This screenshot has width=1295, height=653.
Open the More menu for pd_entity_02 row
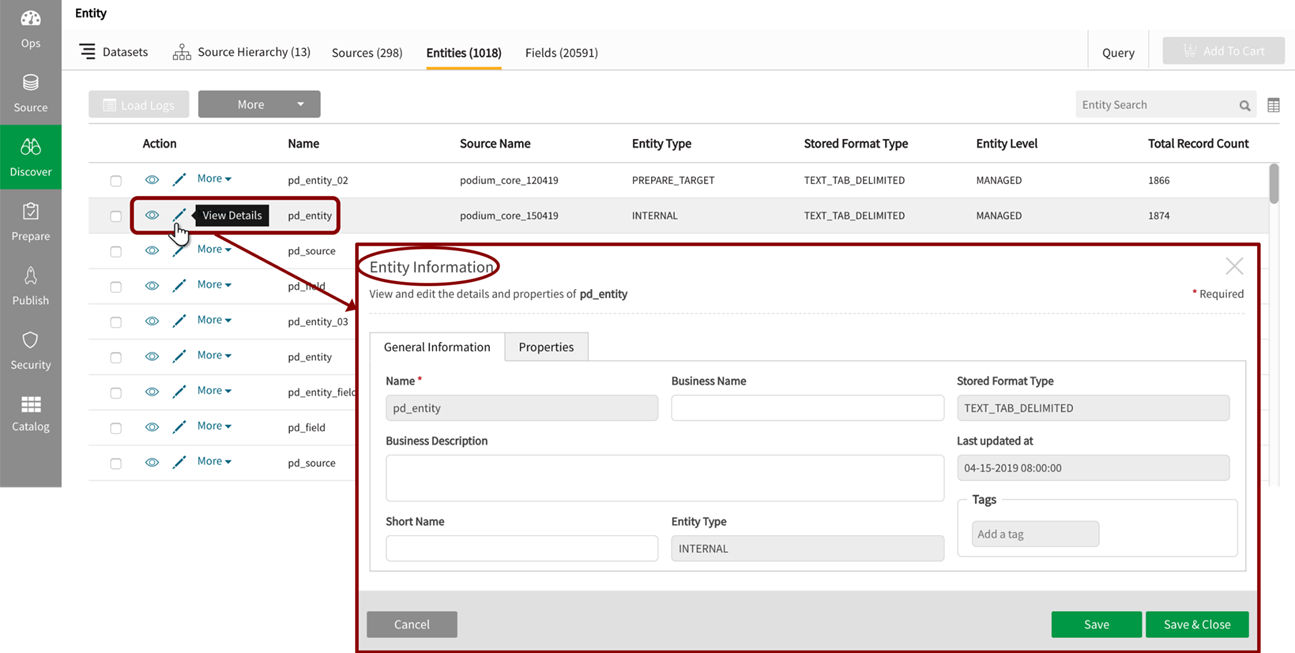(x=214, y=179)
